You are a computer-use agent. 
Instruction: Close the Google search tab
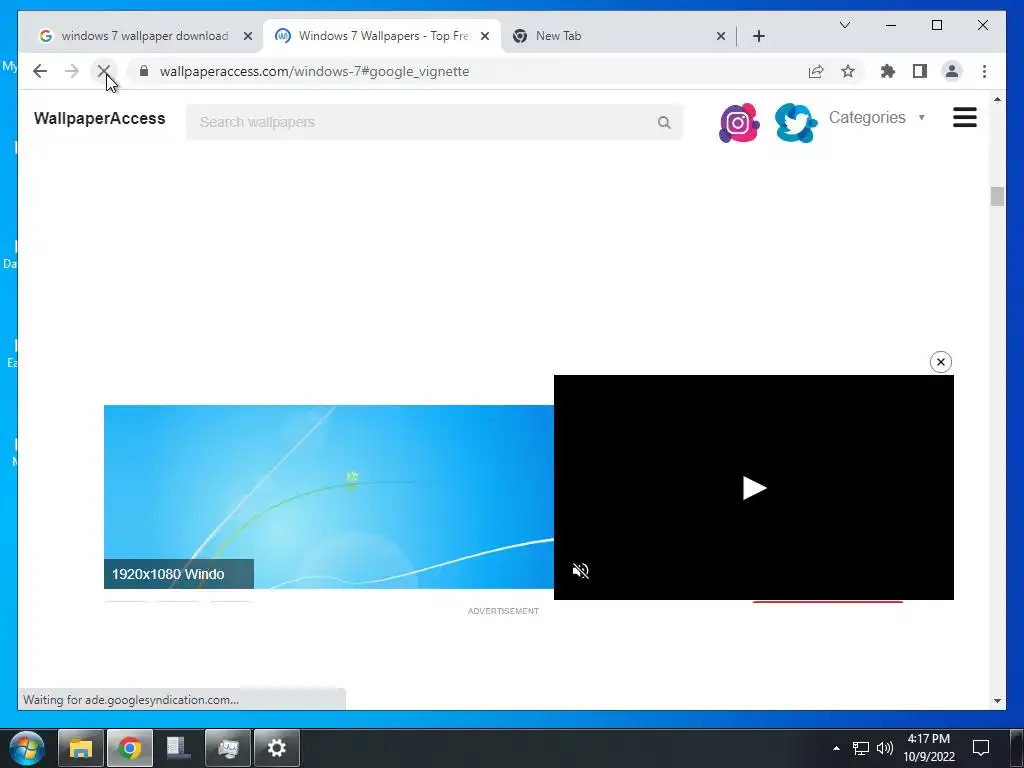[248, 36]
